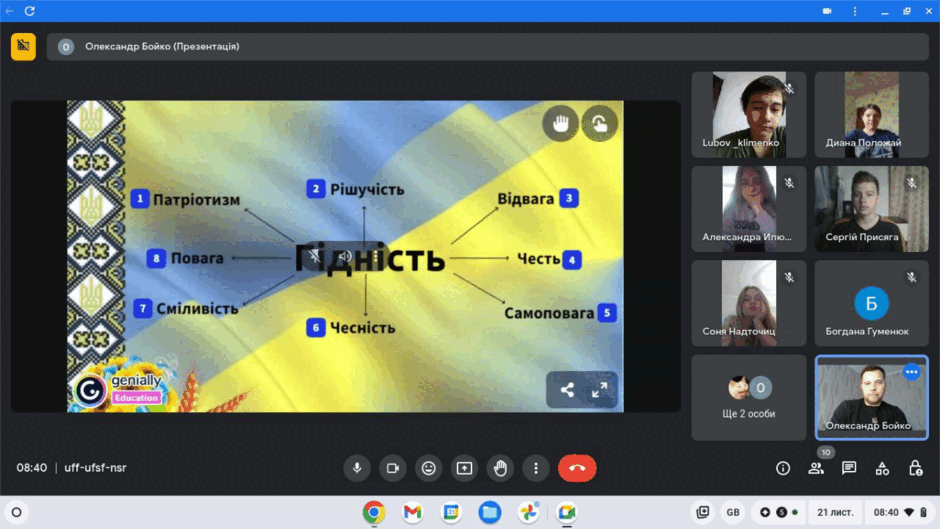Click marker 2 next to Рішучість
The image size is (940, 529).
(x=316, y=188)
